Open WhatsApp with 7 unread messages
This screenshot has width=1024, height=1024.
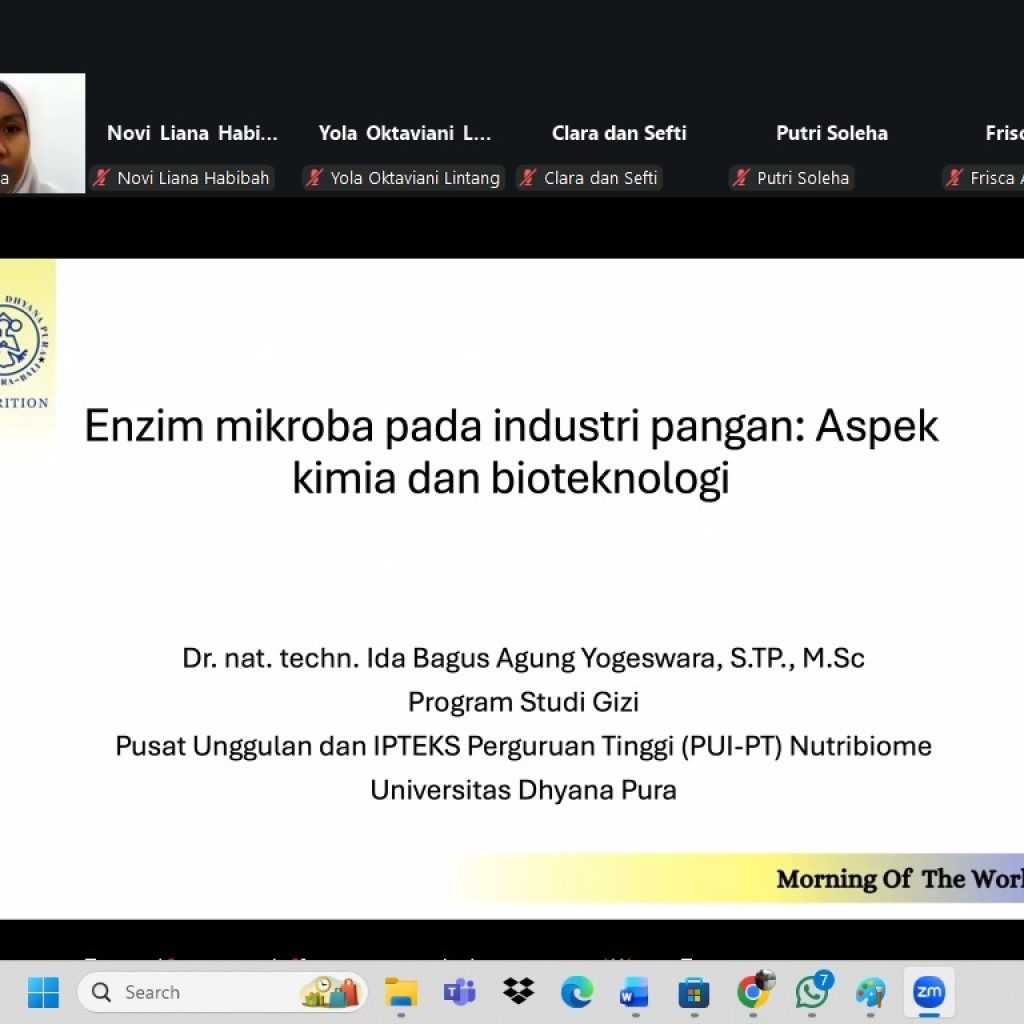click(812, 992)
